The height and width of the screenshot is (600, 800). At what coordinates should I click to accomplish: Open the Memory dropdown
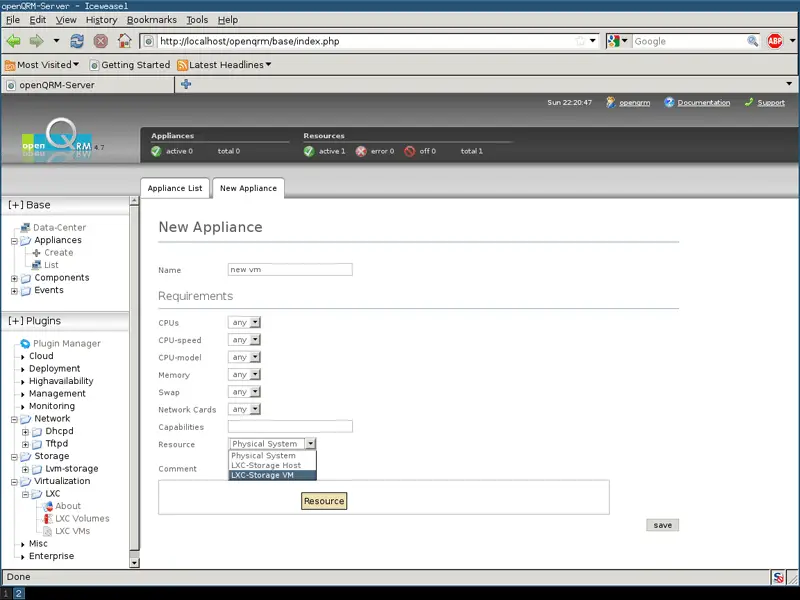[x=244, y=374]
